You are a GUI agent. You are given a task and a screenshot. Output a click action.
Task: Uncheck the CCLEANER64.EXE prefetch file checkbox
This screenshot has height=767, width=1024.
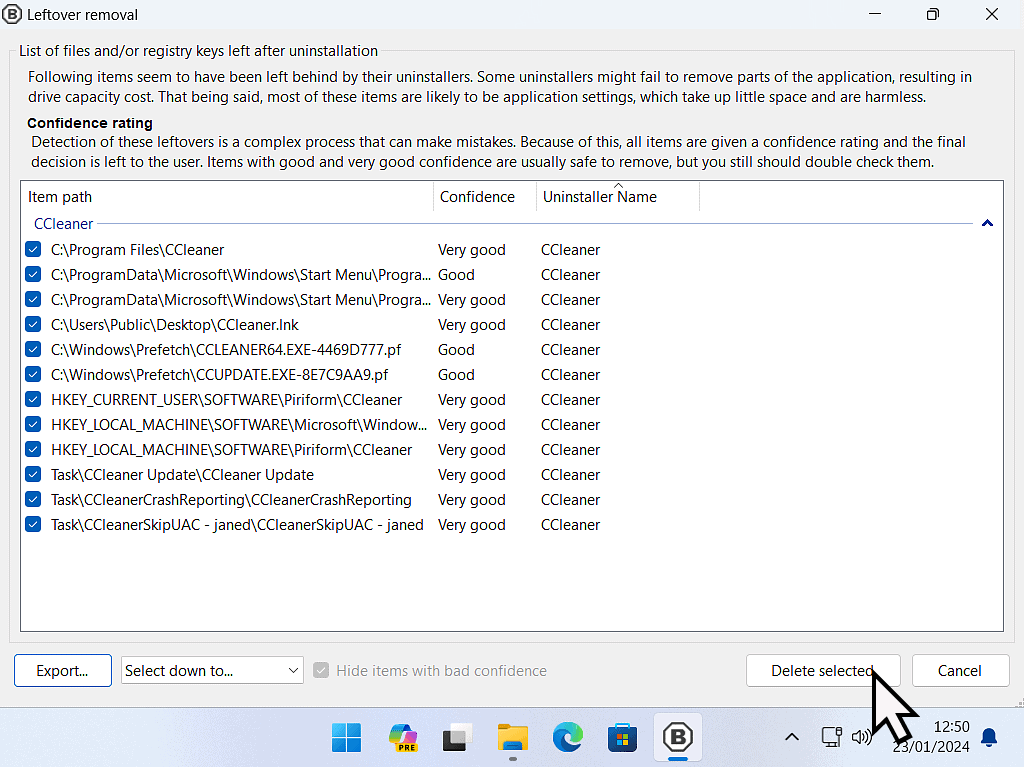(x=33, y=350)
